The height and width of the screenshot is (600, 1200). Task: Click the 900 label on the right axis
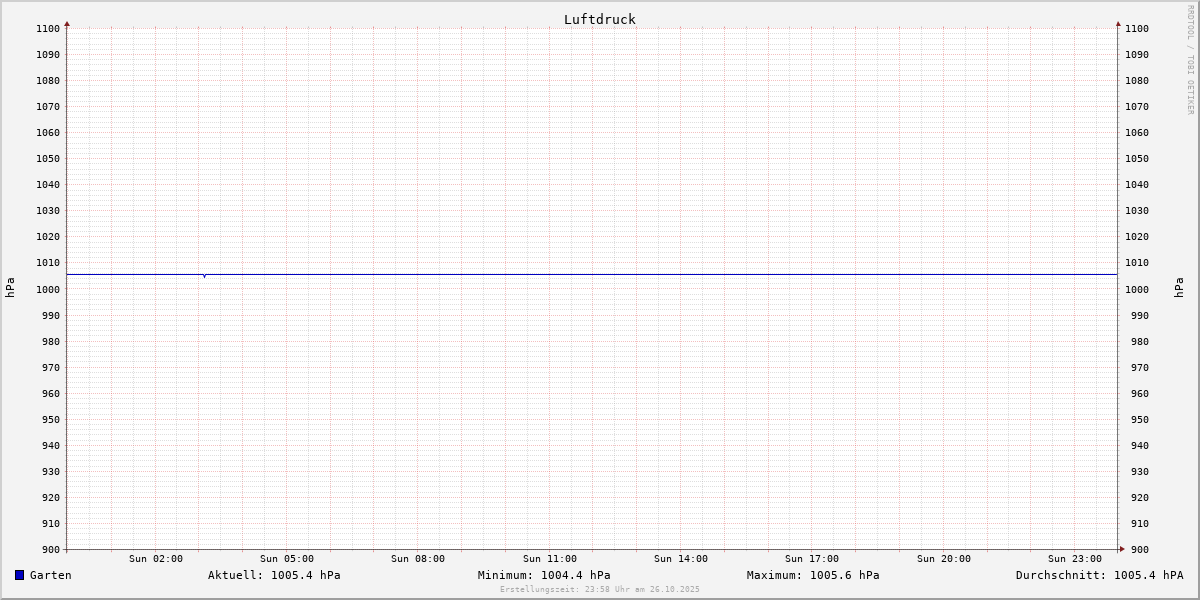click(x=1135, y=549)
